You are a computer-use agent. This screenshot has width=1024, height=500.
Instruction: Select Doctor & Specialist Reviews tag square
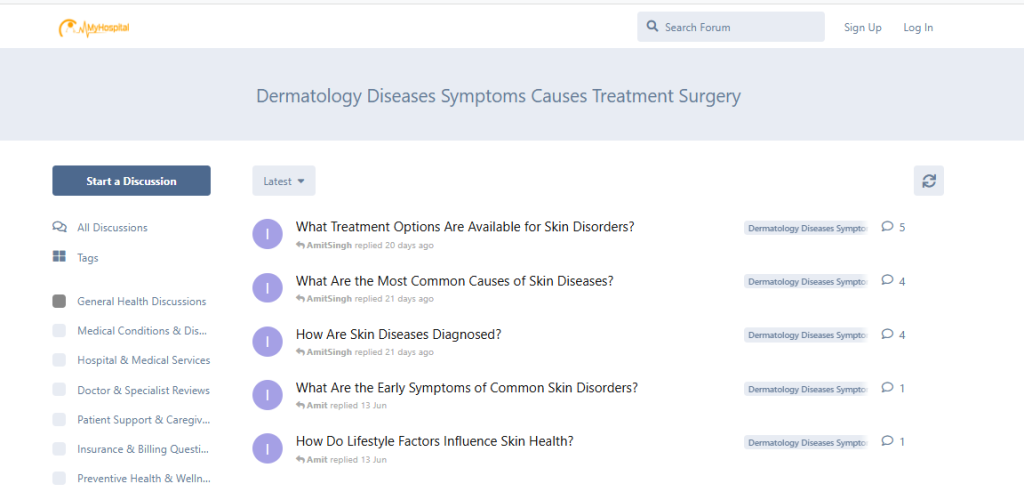point(59,390)
